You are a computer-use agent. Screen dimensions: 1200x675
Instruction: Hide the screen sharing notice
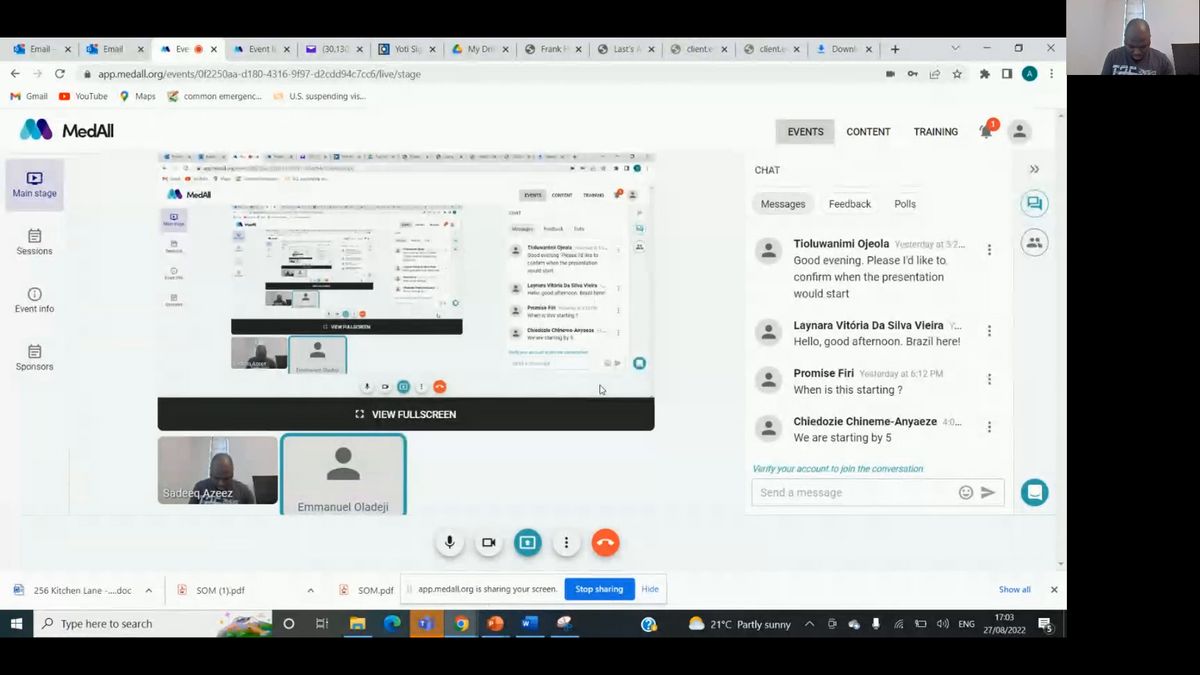pos(650,589)
